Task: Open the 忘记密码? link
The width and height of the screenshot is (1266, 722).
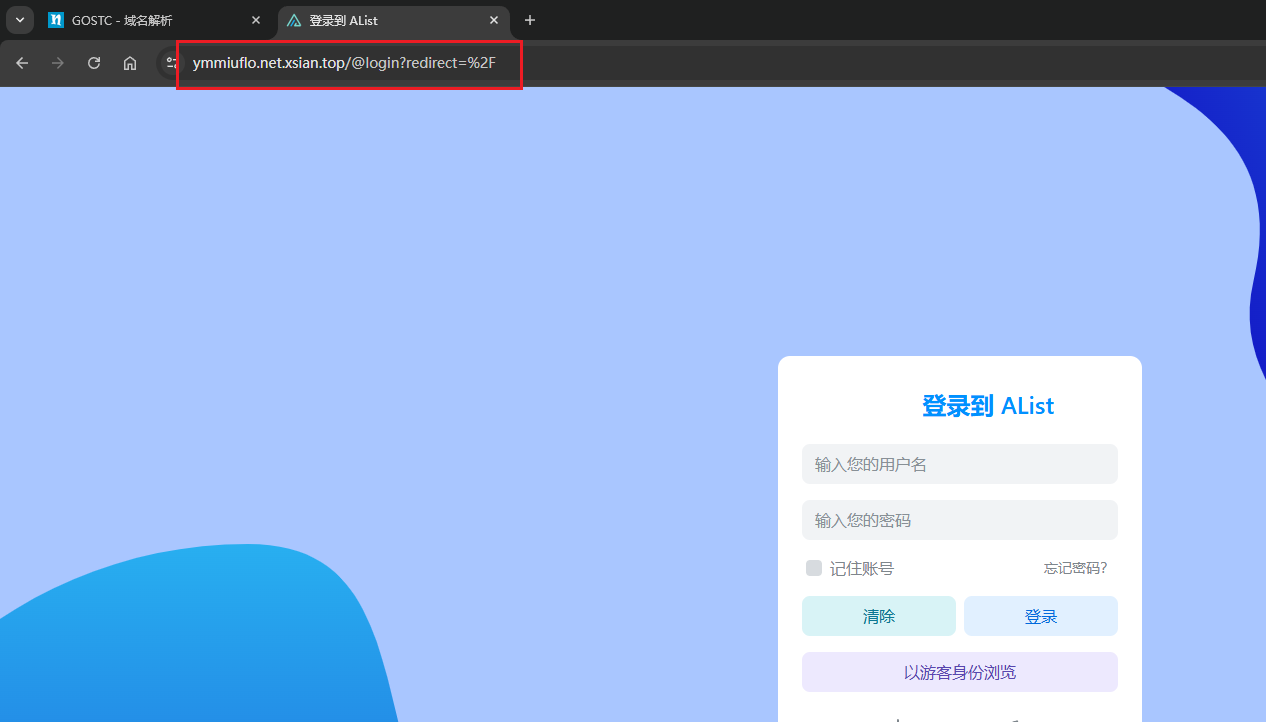Action: [x=1076, y=568]
